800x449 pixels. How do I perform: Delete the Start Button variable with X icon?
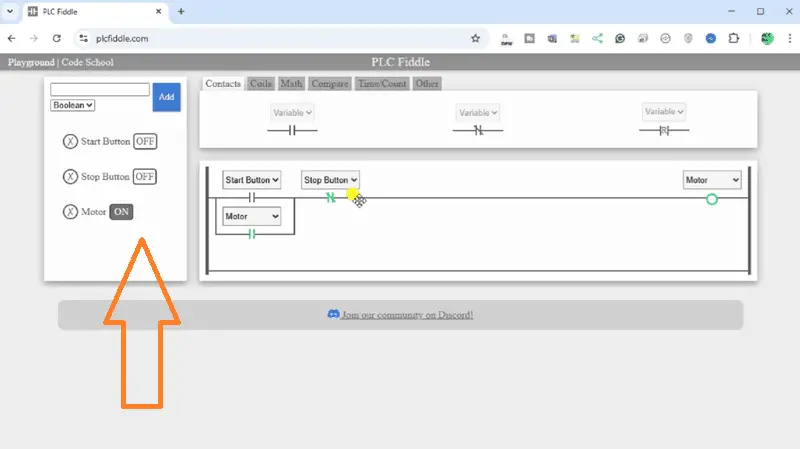point(70,141)
